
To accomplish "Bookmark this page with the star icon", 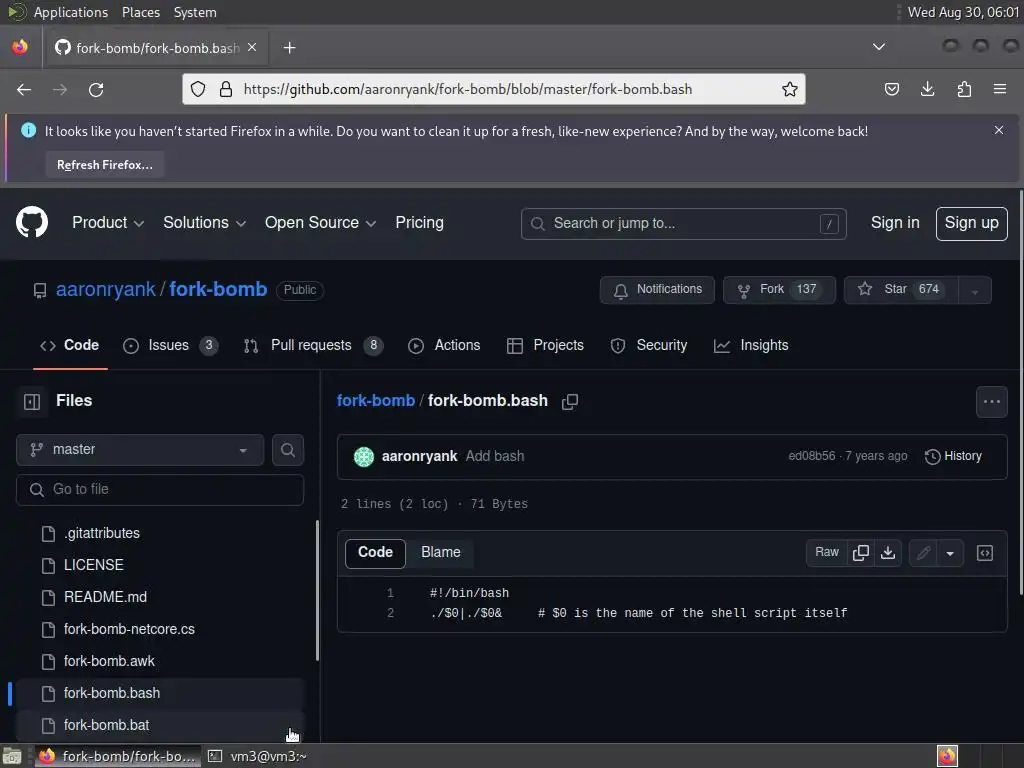I will (x=790, y=89).
